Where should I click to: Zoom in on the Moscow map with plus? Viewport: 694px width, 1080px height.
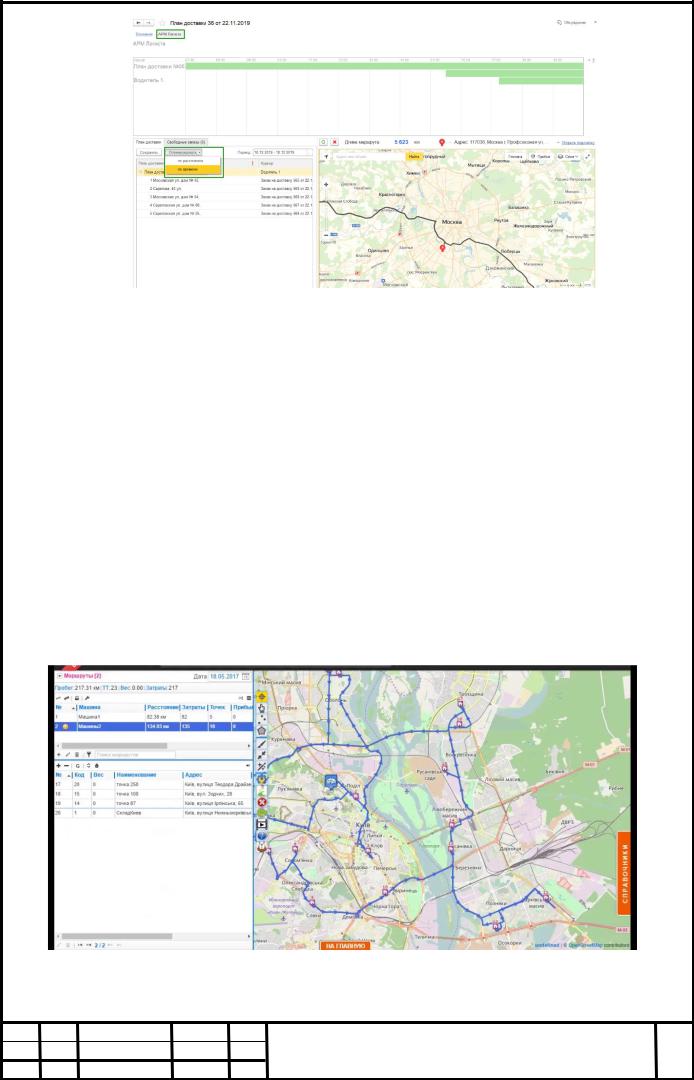coord(326,185)
